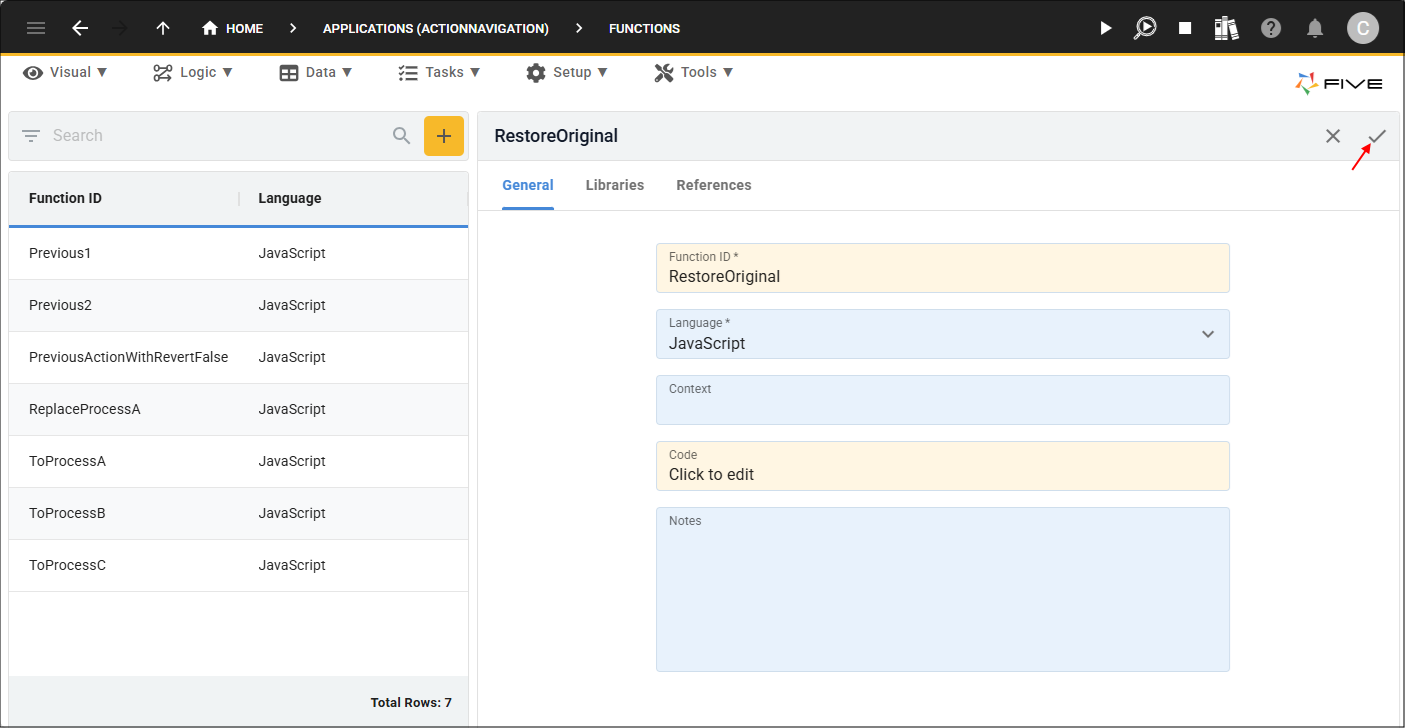Image resolution: width=1405 pixels, height=728 pixels.
Task: Cancel editing with X icon
Action: tap(1333, 136)
